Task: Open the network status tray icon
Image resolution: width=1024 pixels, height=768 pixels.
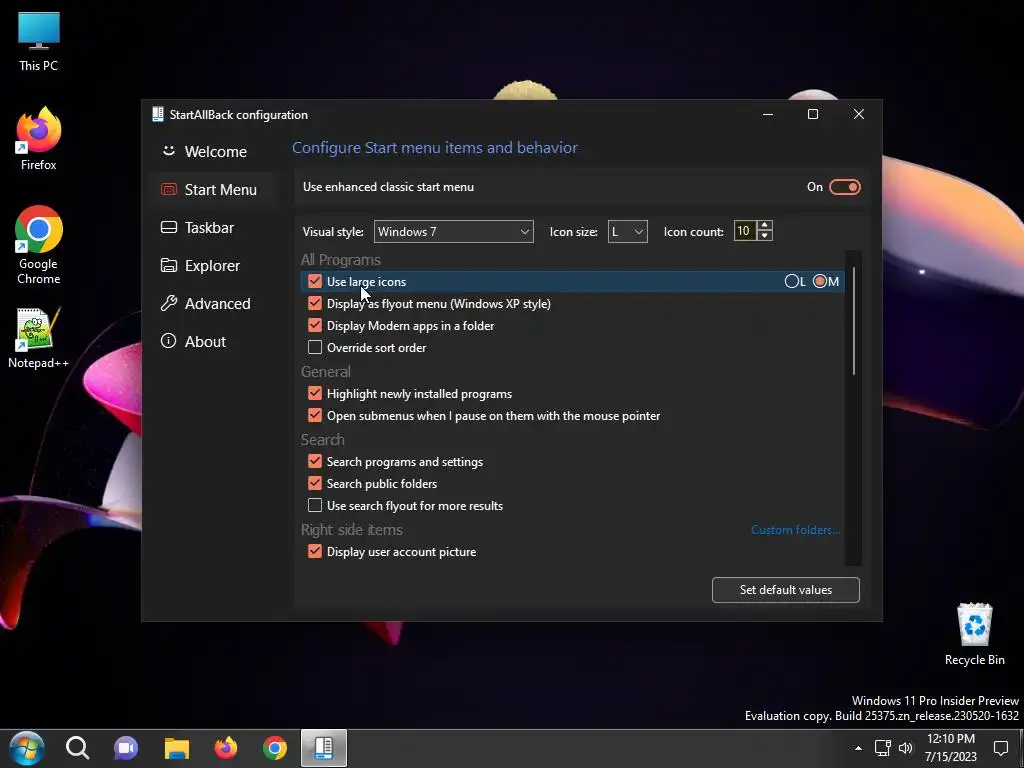Action: click(x=882, y=748)
